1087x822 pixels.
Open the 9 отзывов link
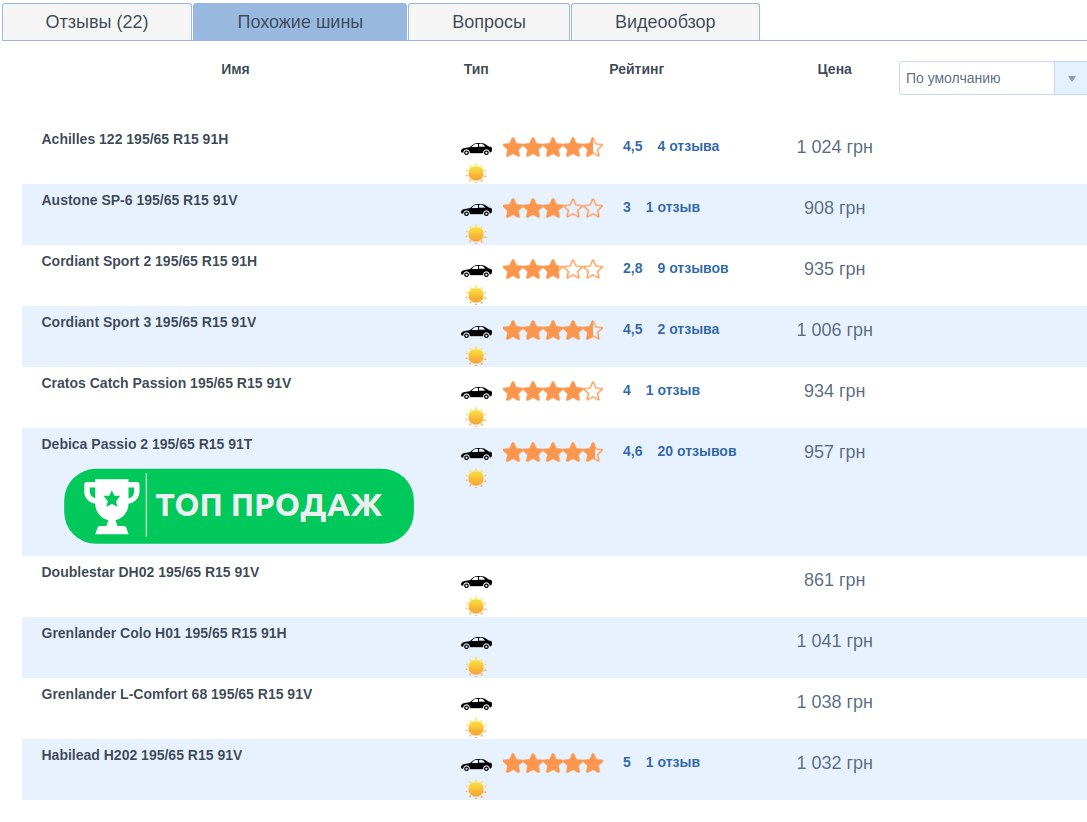(x=693, y=268)
